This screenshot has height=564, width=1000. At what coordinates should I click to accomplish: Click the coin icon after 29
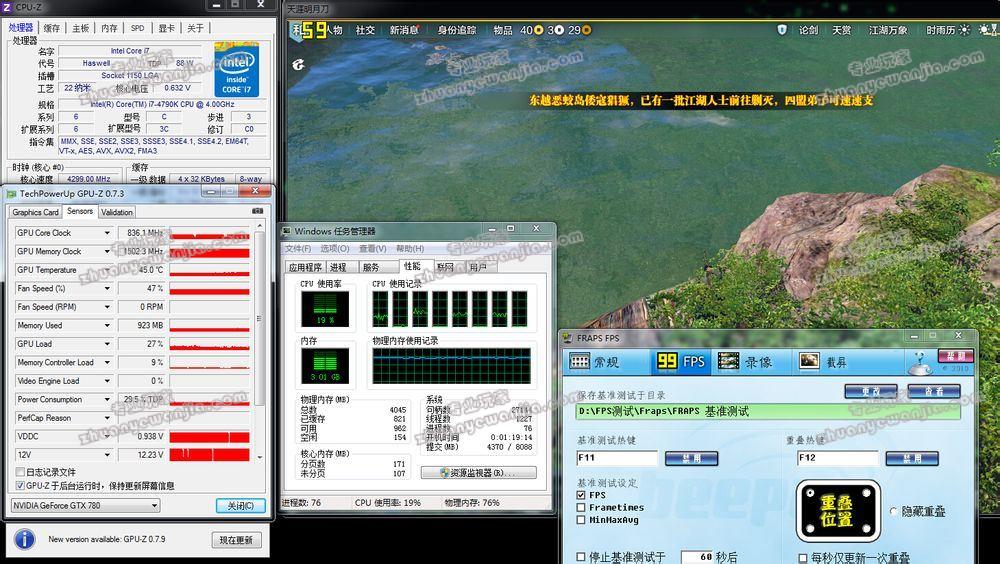tap(586, 30)
